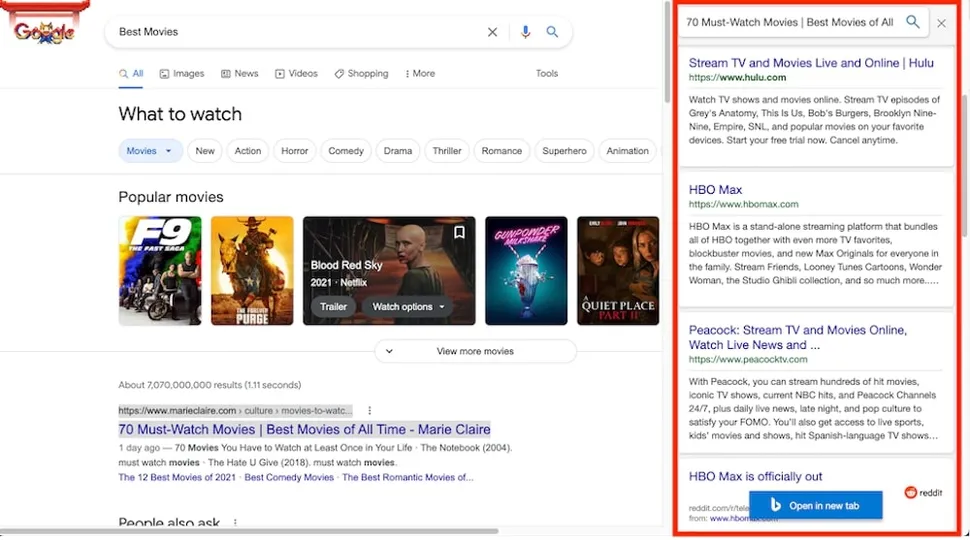Expand Watch options for Blood Red Sky

point(408,307)
